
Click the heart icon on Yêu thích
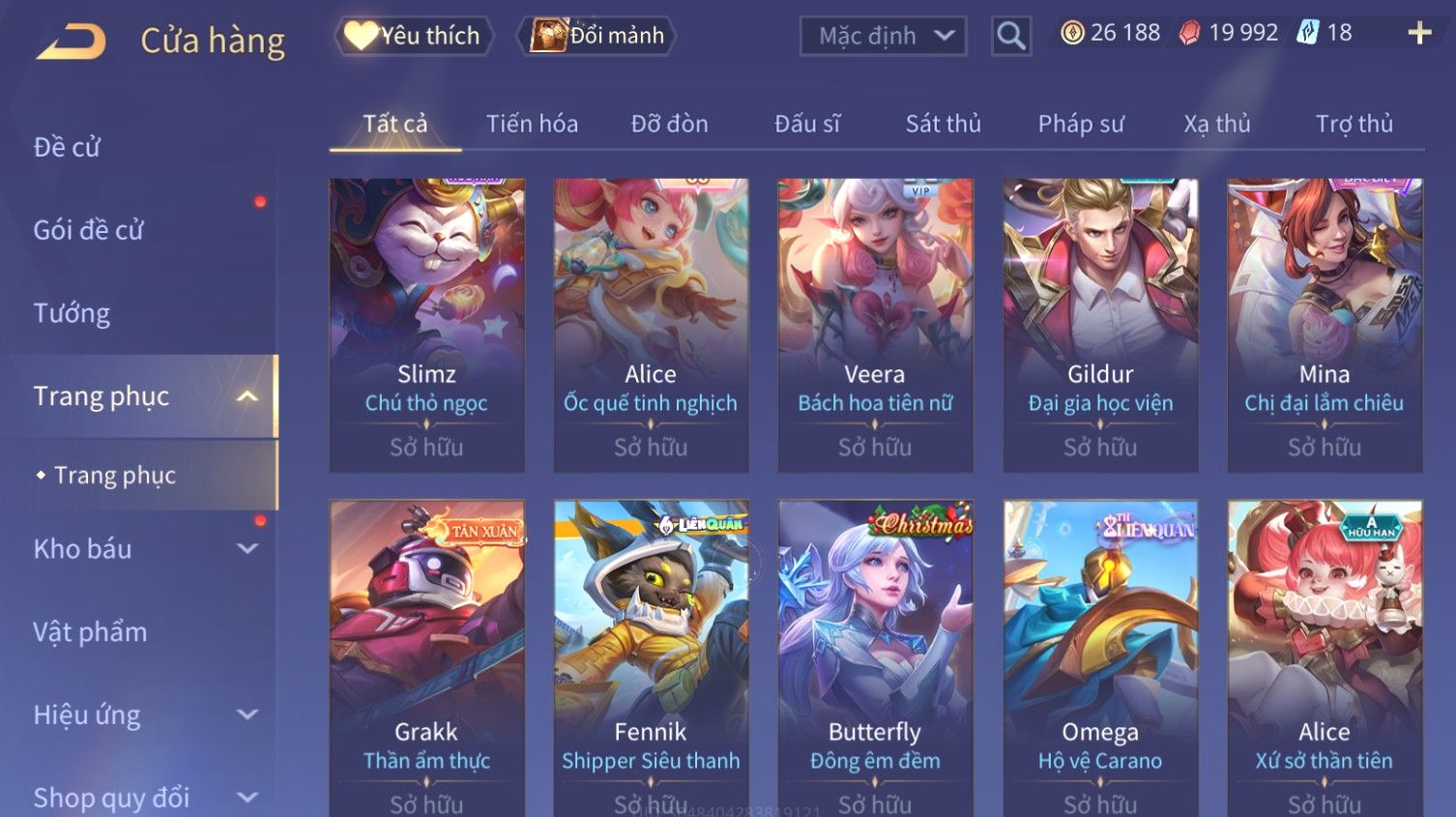[x=360, y=36]
